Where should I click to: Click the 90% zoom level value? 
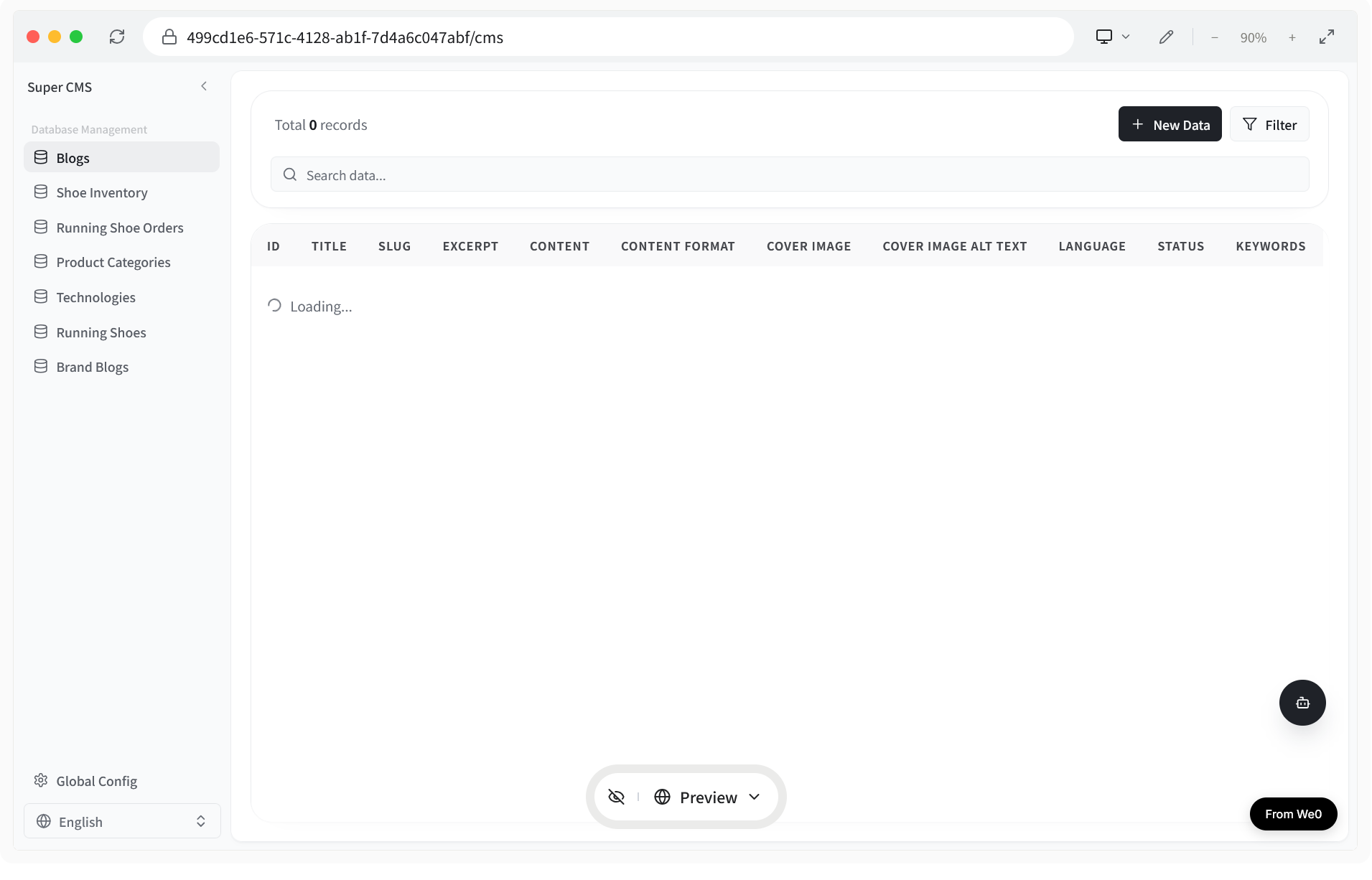point(1254,37)
